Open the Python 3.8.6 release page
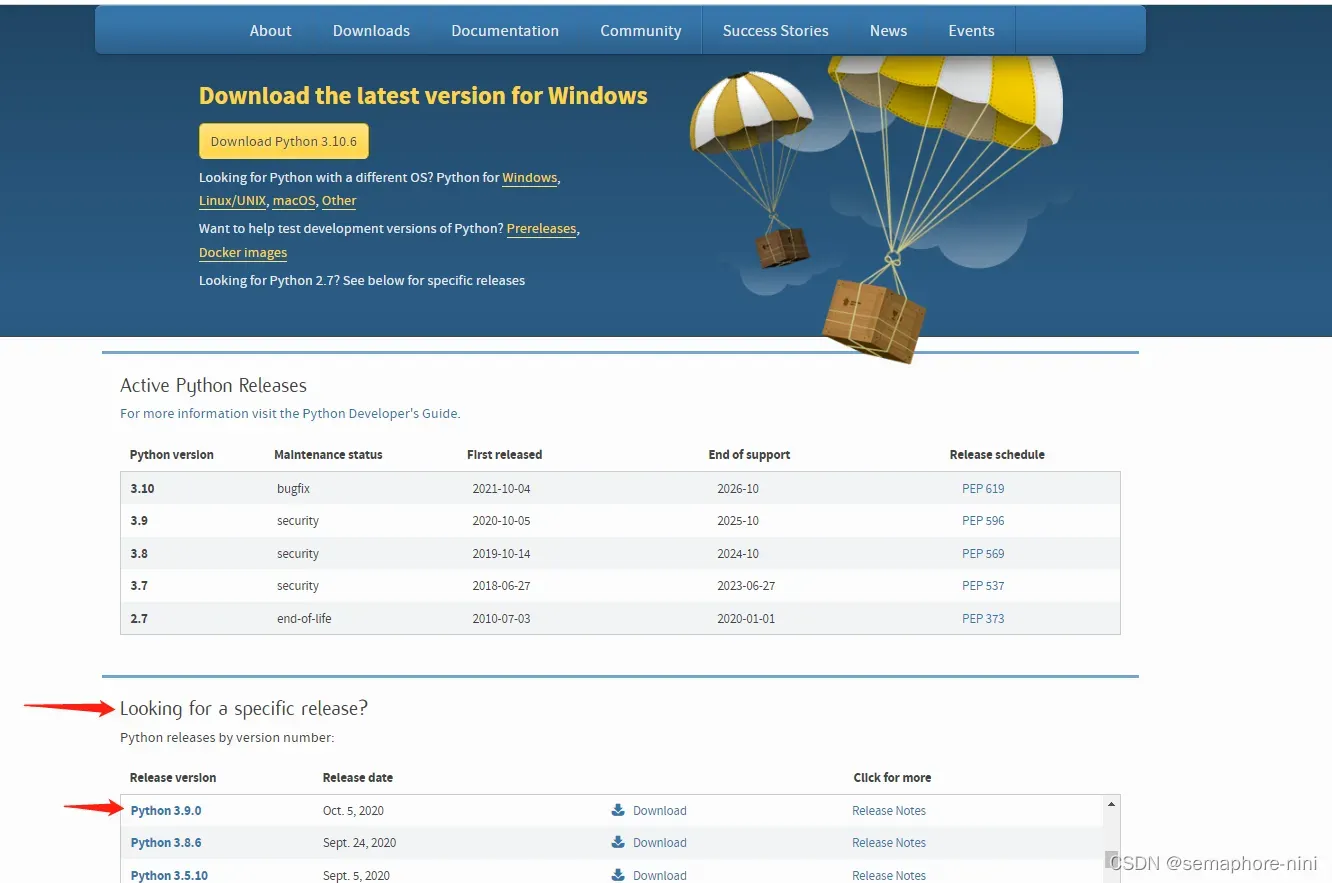This screenshot has width=1332, height=883. pyautogui.click(x=166, y=843)
